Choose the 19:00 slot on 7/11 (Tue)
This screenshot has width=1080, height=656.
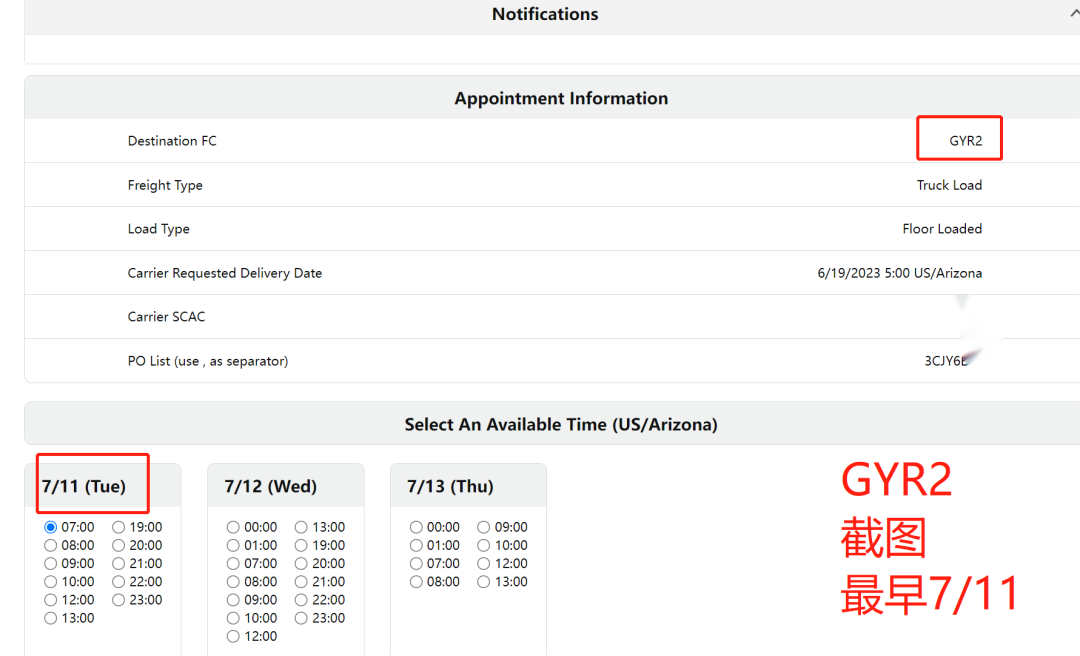click(119, 527)
